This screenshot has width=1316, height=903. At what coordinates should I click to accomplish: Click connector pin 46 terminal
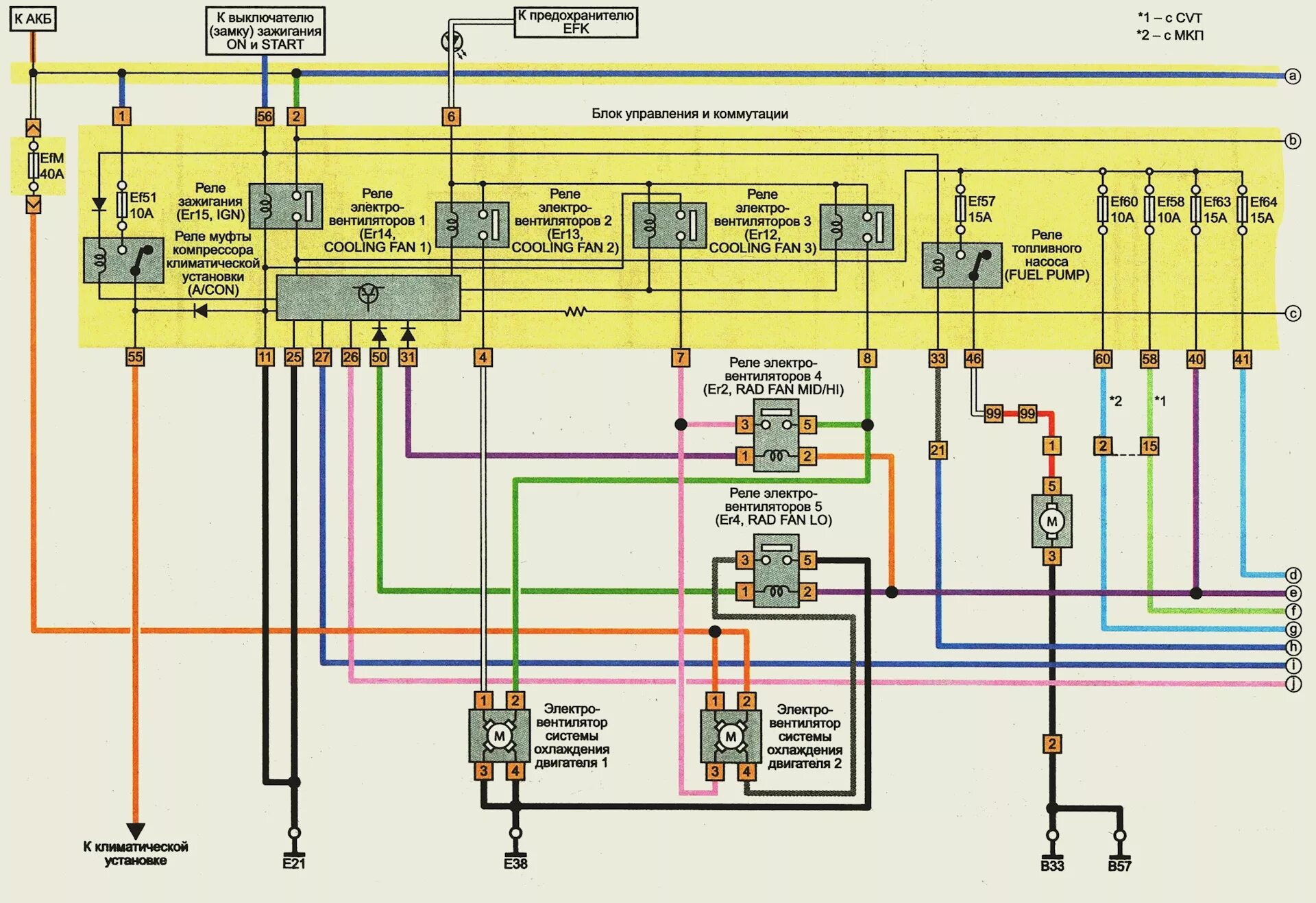coord(973,358)
